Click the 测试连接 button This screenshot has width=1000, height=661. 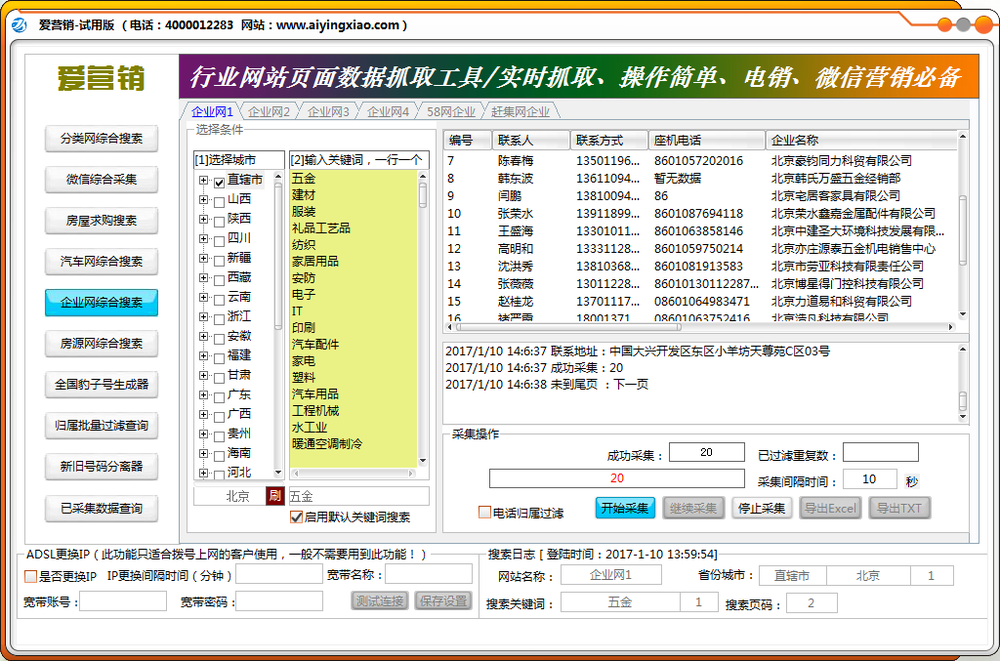379,600
